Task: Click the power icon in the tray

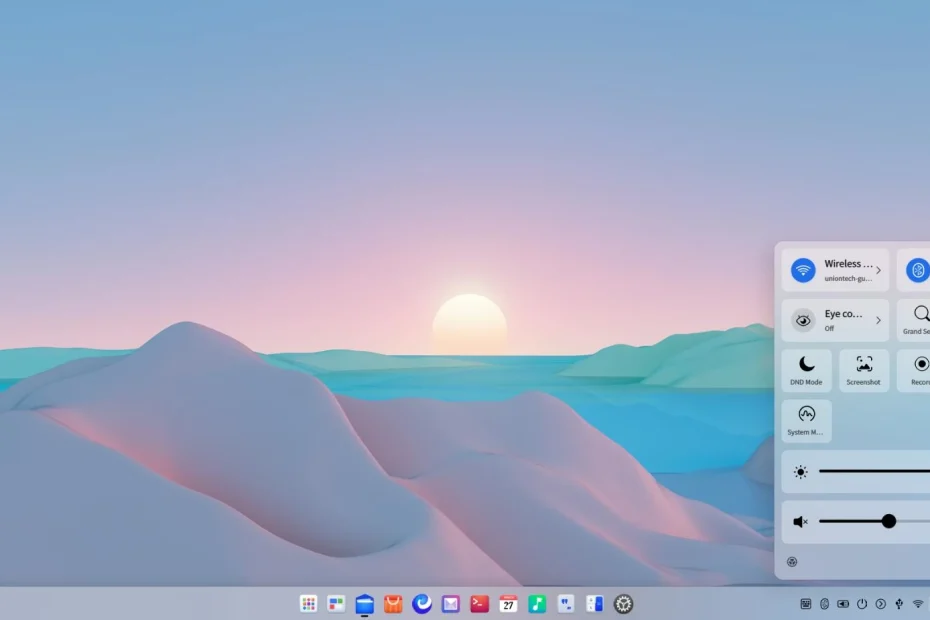Action: pos(861,604)
